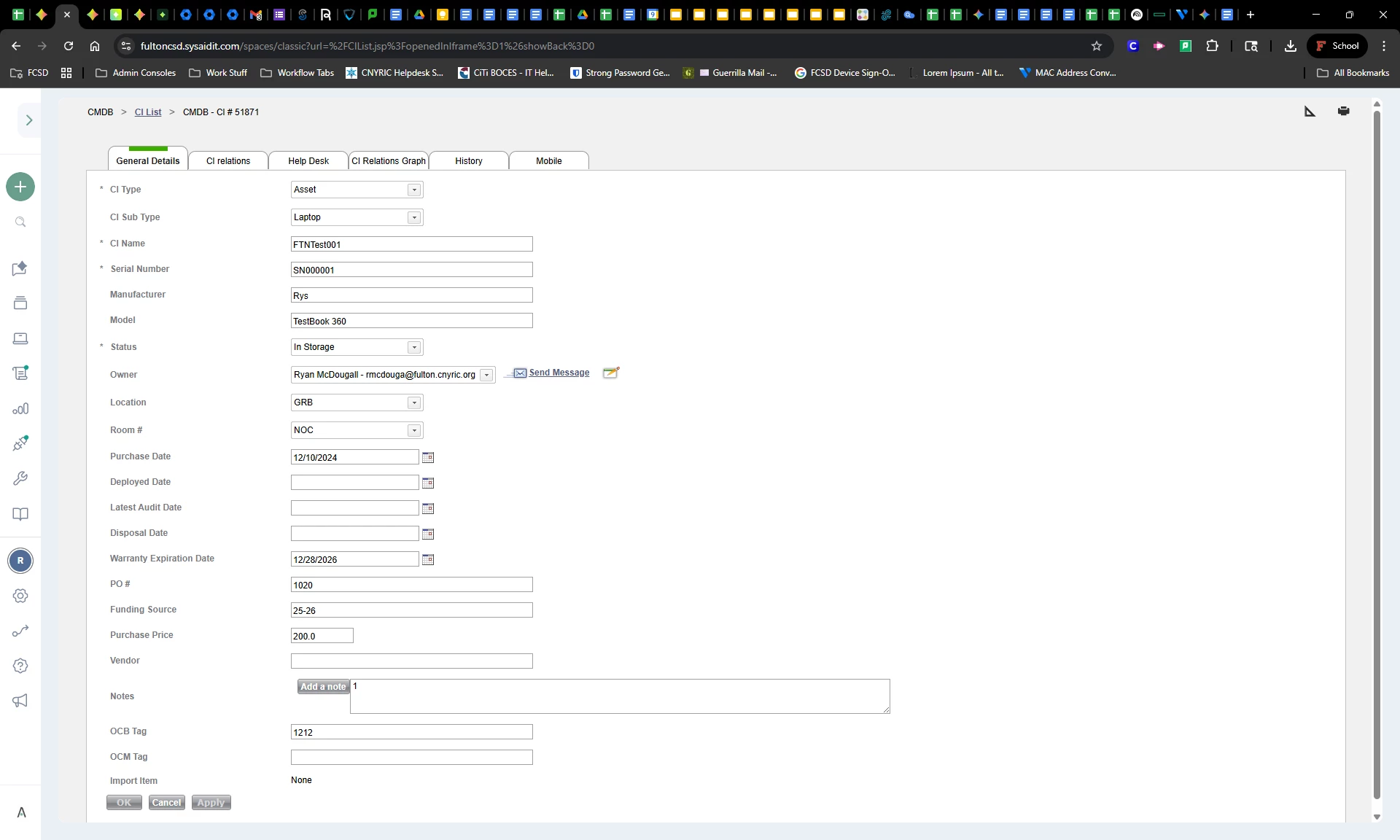Open the sidebar help question mark icon
Viewport: 1400px width, 840px height.
[20, 666]
